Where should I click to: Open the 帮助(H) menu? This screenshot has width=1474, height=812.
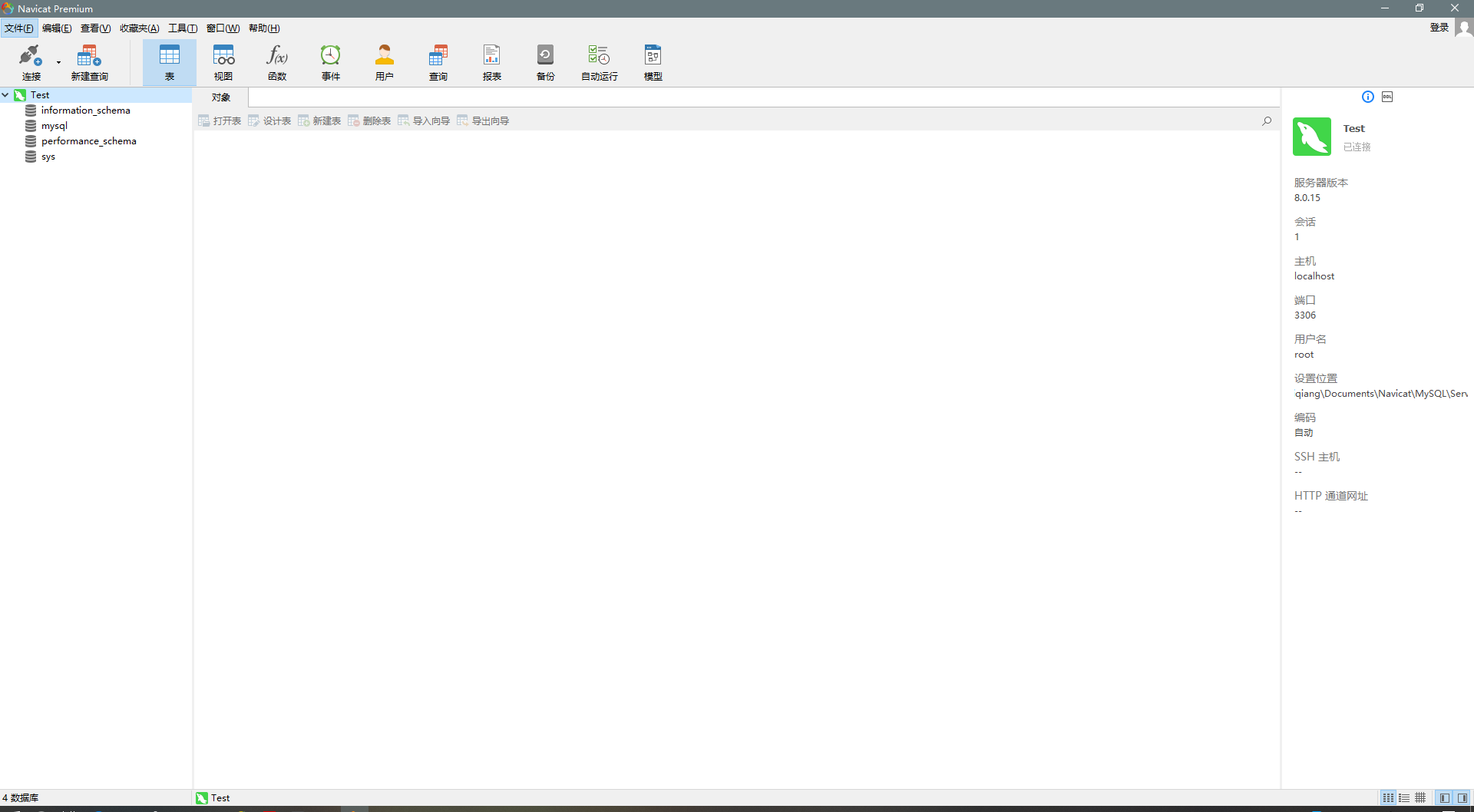click(264, 28)
